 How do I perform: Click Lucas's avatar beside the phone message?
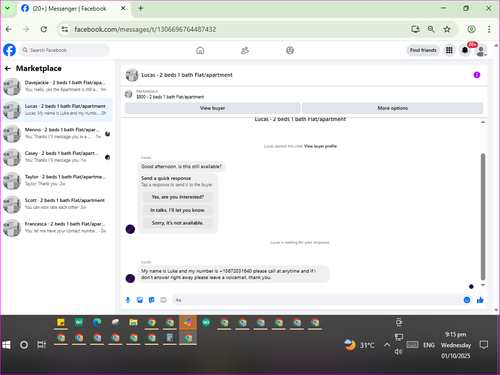130,278
